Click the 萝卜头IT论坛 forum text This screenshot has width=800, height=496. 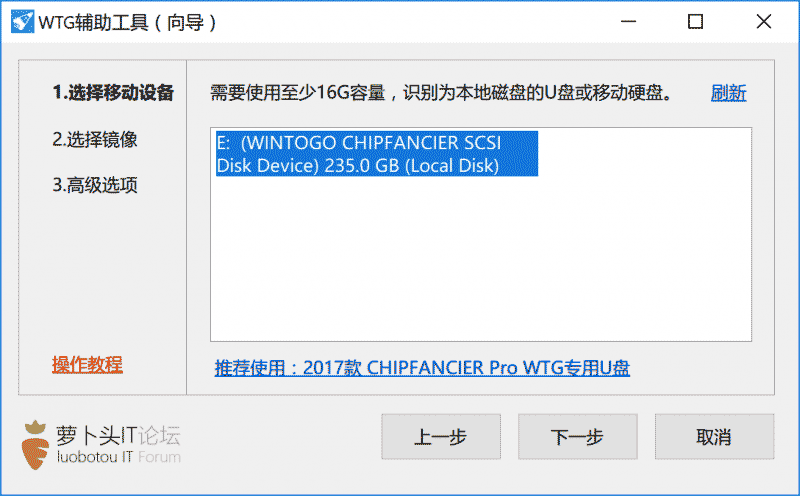[x=118, y=435]
